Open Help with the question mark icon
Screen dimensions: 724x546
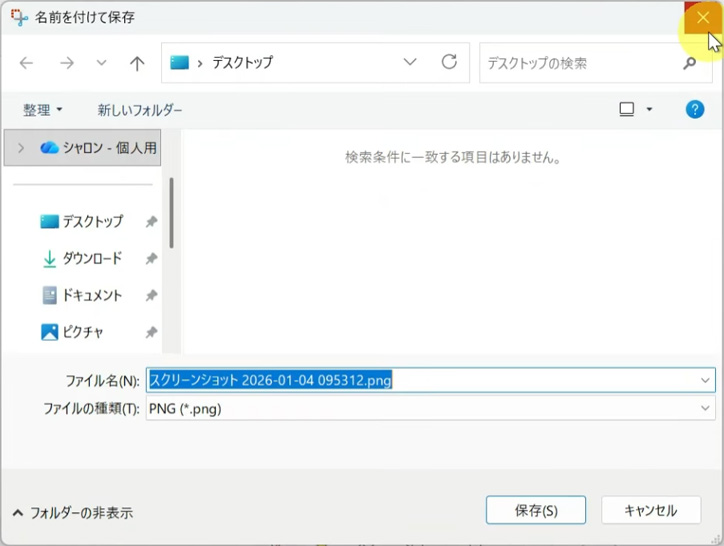(x=695, y=109)
